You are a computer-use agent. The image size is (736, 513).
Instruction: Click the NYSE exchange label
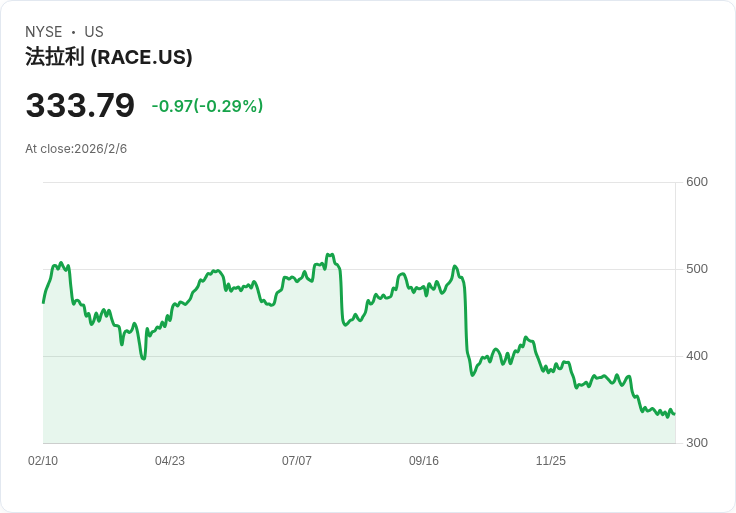pos(44,32)
